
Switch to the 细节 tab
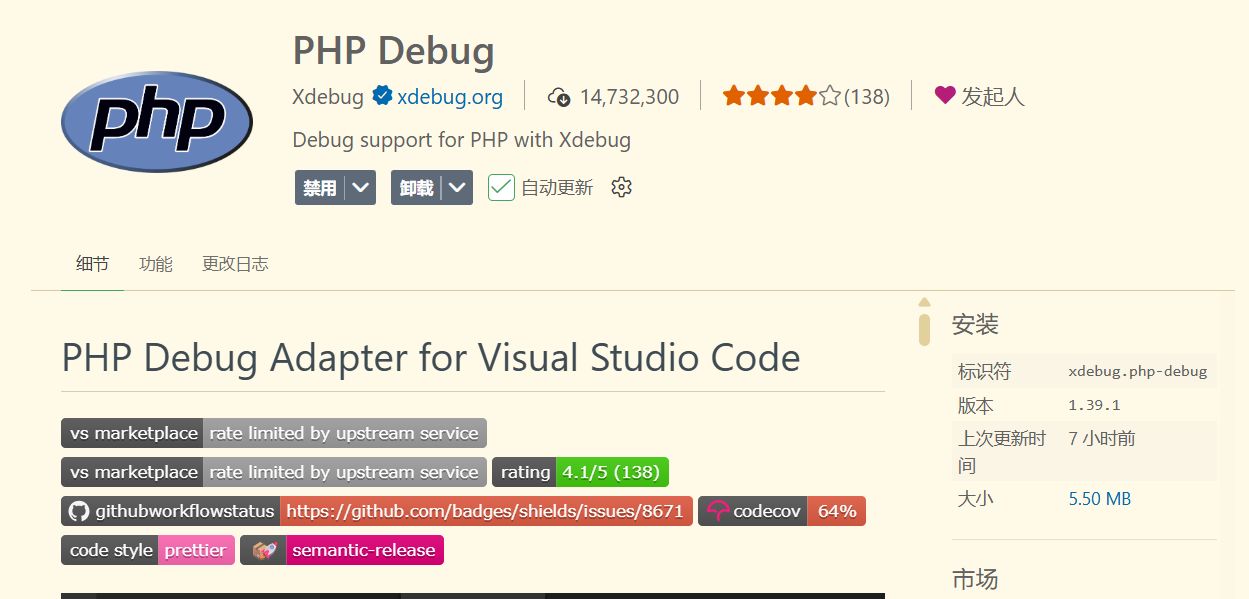tap(92, 264)
